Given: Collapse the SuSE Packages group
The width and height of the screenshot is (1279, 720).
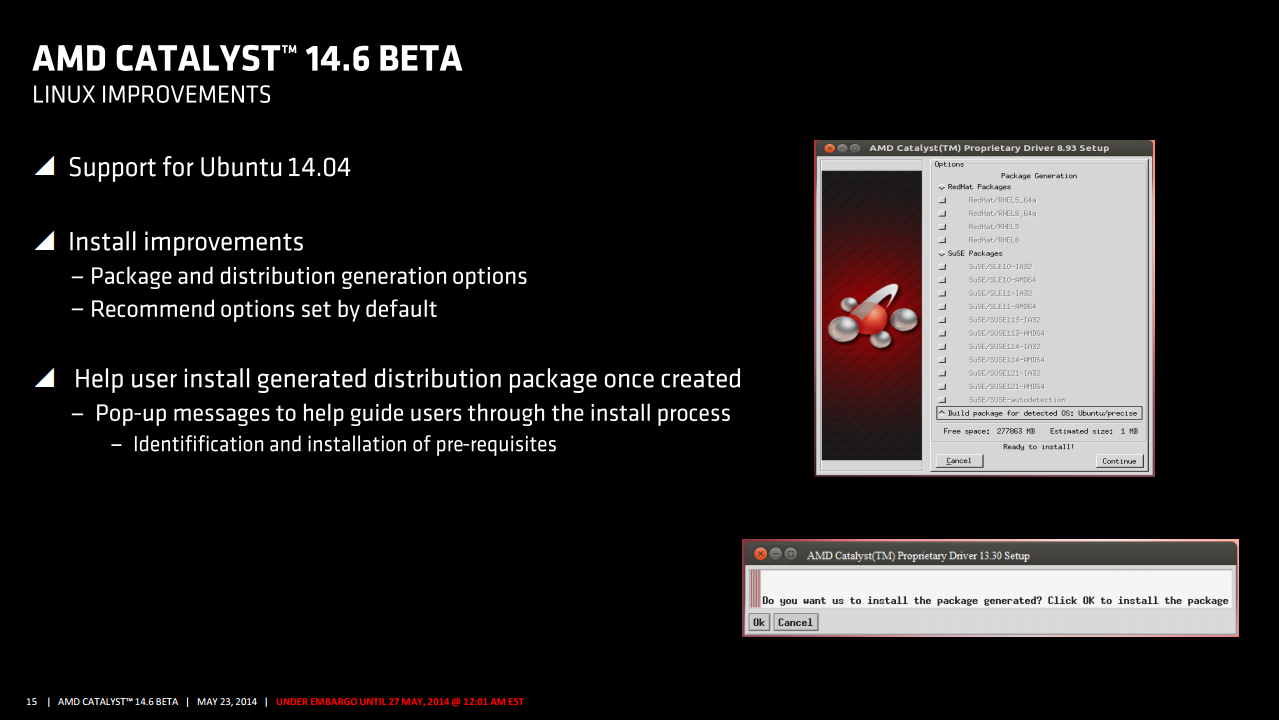Looking at the screenshot, I should click(x=941, y=254).
